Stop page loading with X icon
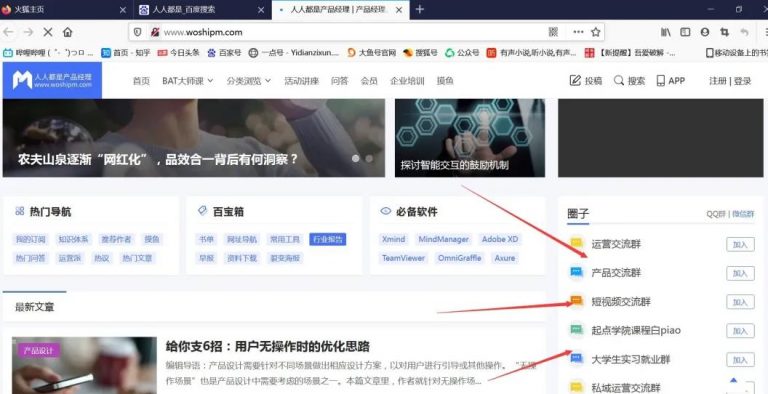This screenshot has height=394, width=768. pyautogui.click(x=48, y=32)
